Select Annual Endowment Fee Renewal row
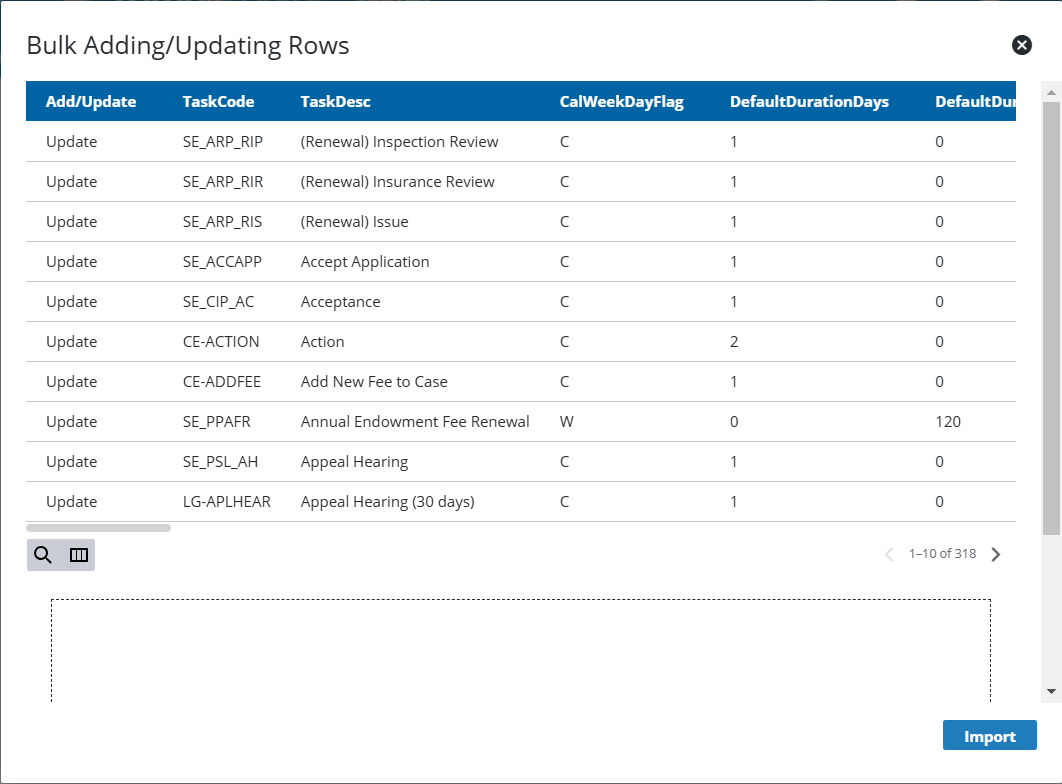This screenshot has width=1062, height=784. pyautogui.click(x=415, y=422)
